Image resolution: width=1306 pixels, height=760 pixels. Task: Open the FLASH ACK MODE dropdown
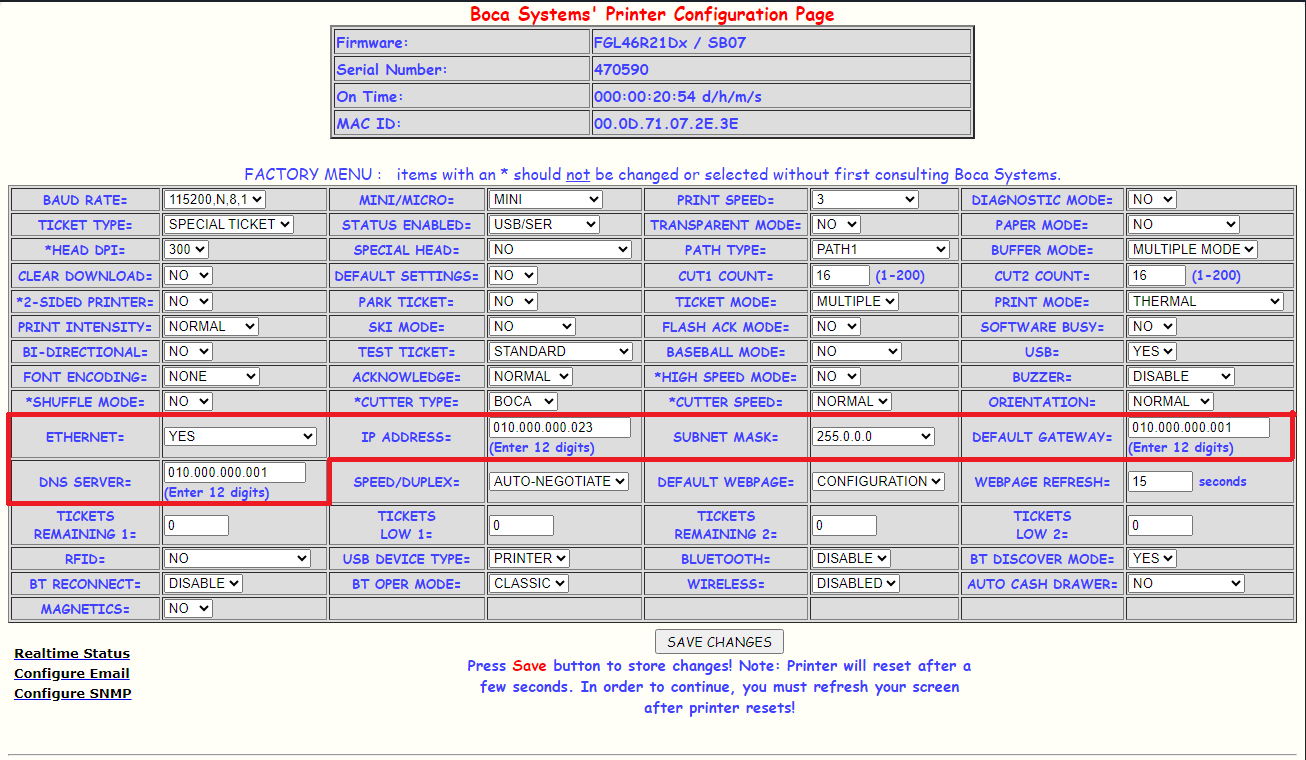835,326
